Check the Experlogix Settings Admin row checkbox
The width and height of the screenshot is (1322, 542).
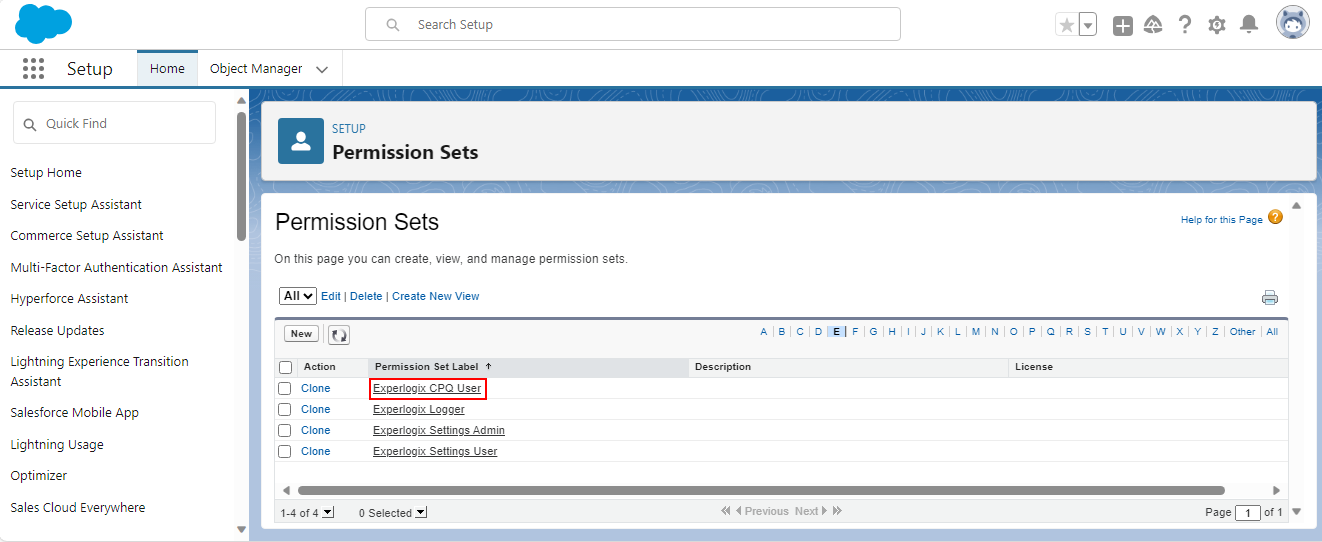coord(285,430)
